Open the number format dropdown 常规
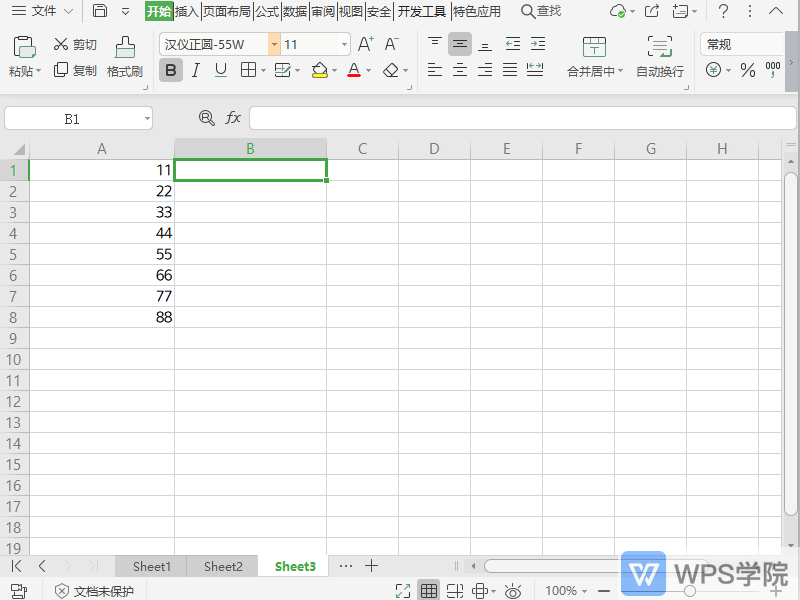 click(x=740, y=45)
